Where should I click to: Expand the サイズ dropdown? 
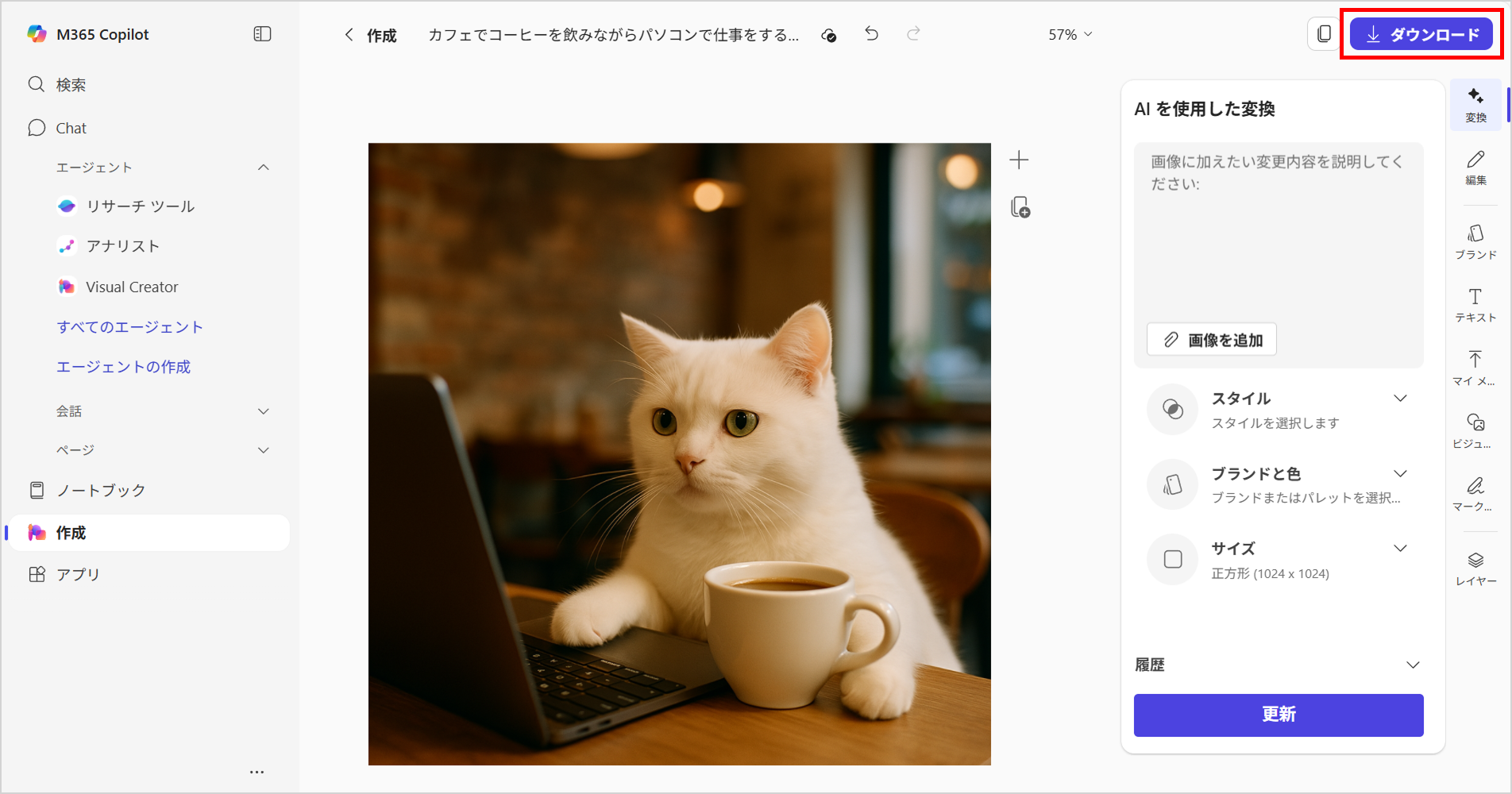(x=1401, y=549)
